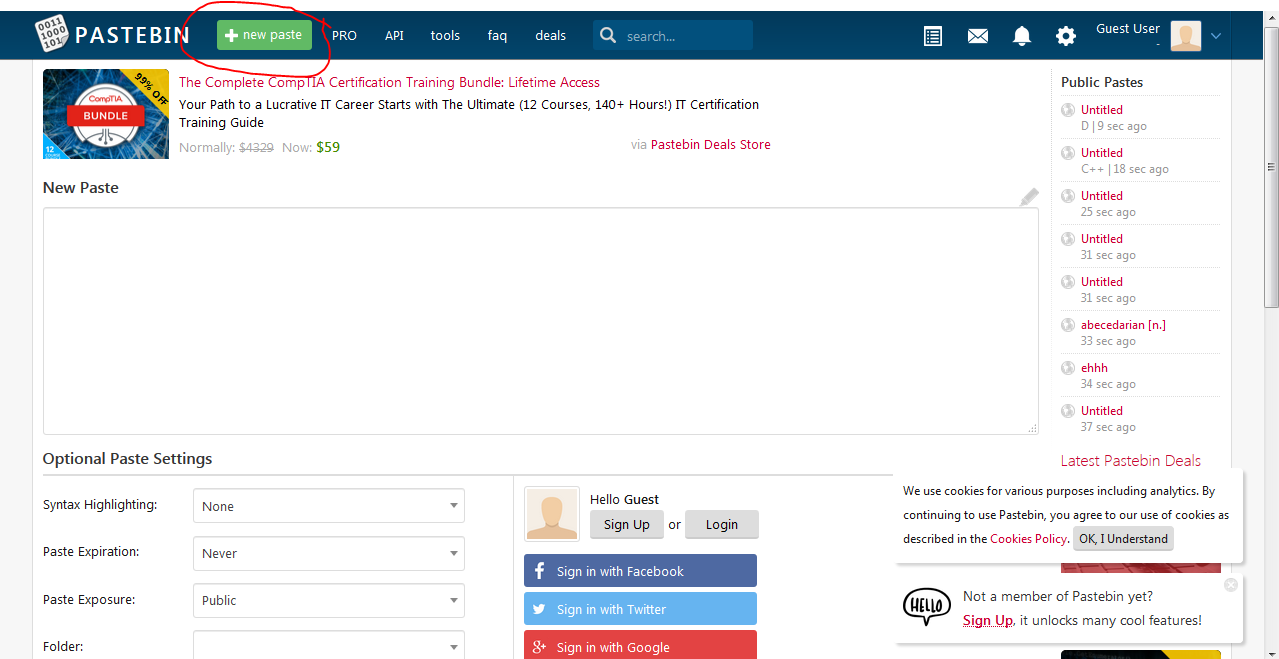Viewport: 1279px width, 659px height.
Task: Click the guest avatar beside Hello Guest
Action: click(x=552, y=514)
